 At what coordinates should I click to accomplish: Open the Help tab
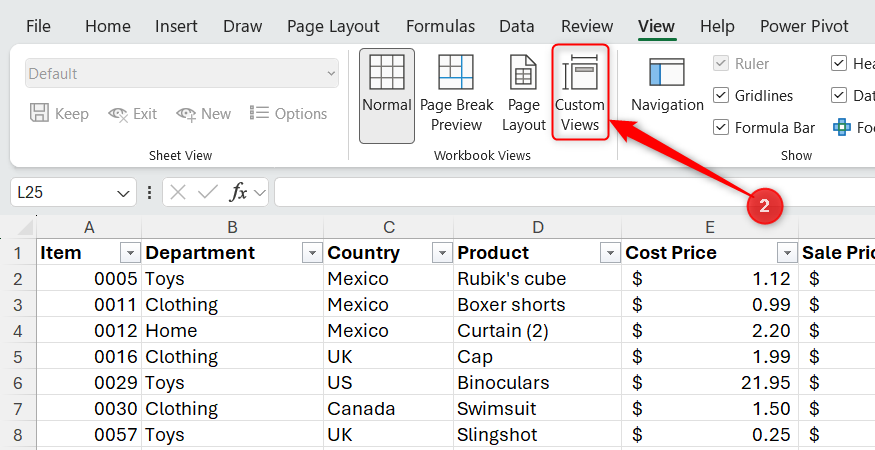click(717, 26)
